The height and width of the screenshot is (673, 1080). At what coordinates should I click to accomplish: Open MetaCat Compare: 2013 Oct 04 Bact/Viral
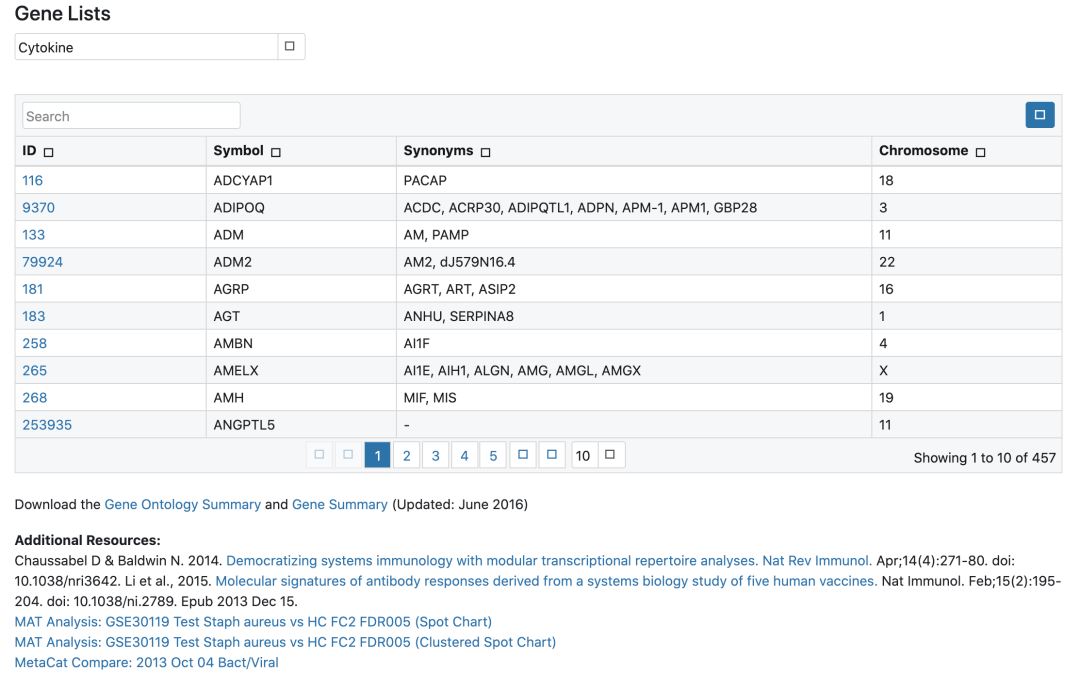coord(146,663)
